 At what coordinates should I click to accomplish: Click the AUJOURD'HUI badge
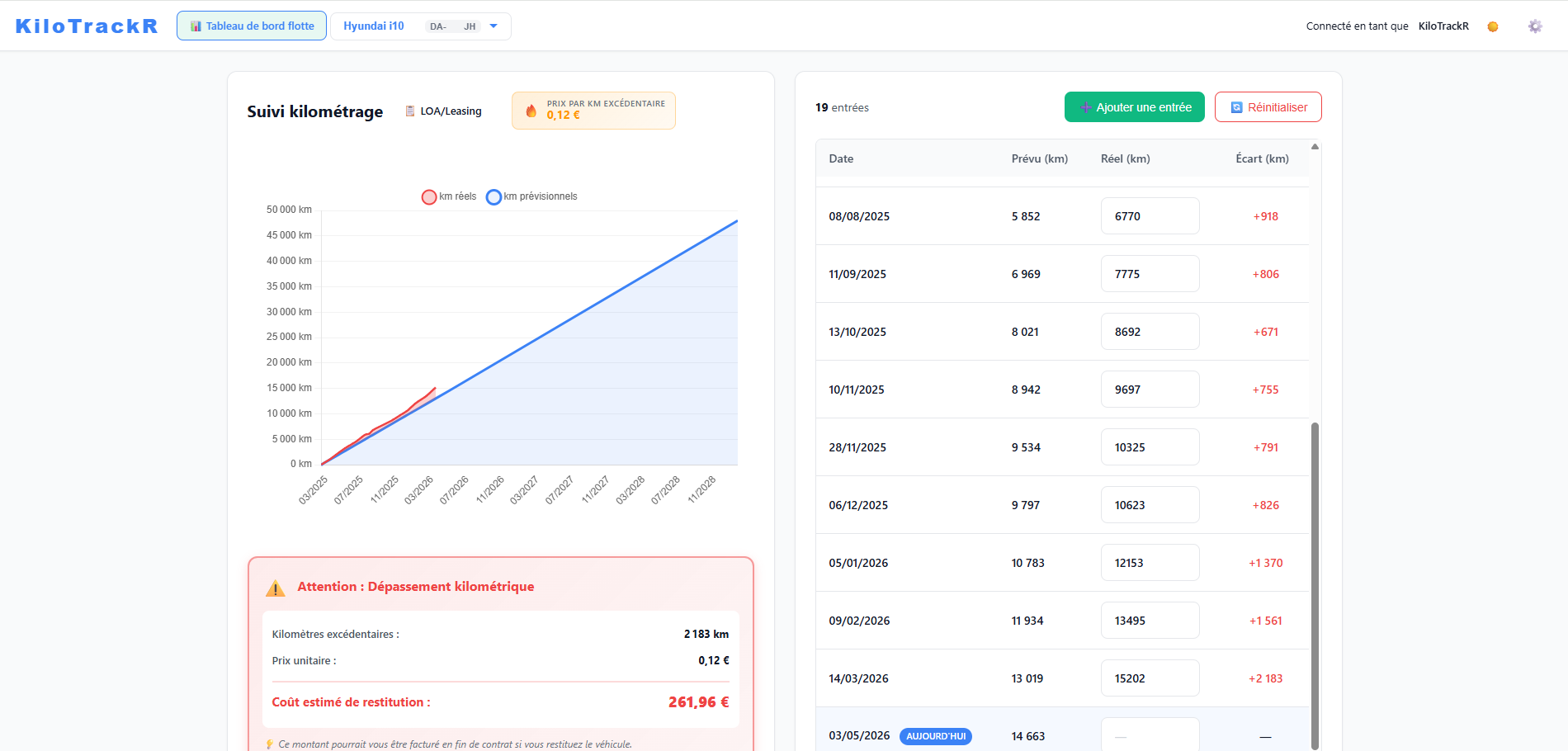pos(936,736)
